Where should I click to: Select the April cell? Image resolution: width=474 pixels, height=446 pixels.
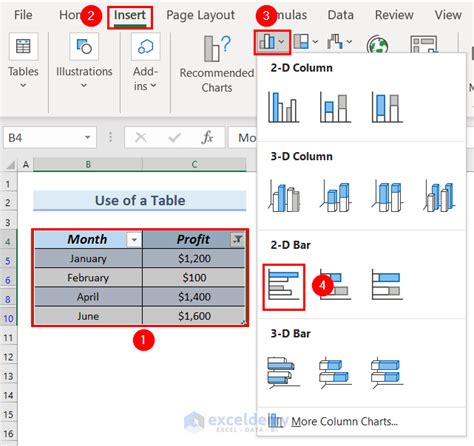click(x=88, y=297)
